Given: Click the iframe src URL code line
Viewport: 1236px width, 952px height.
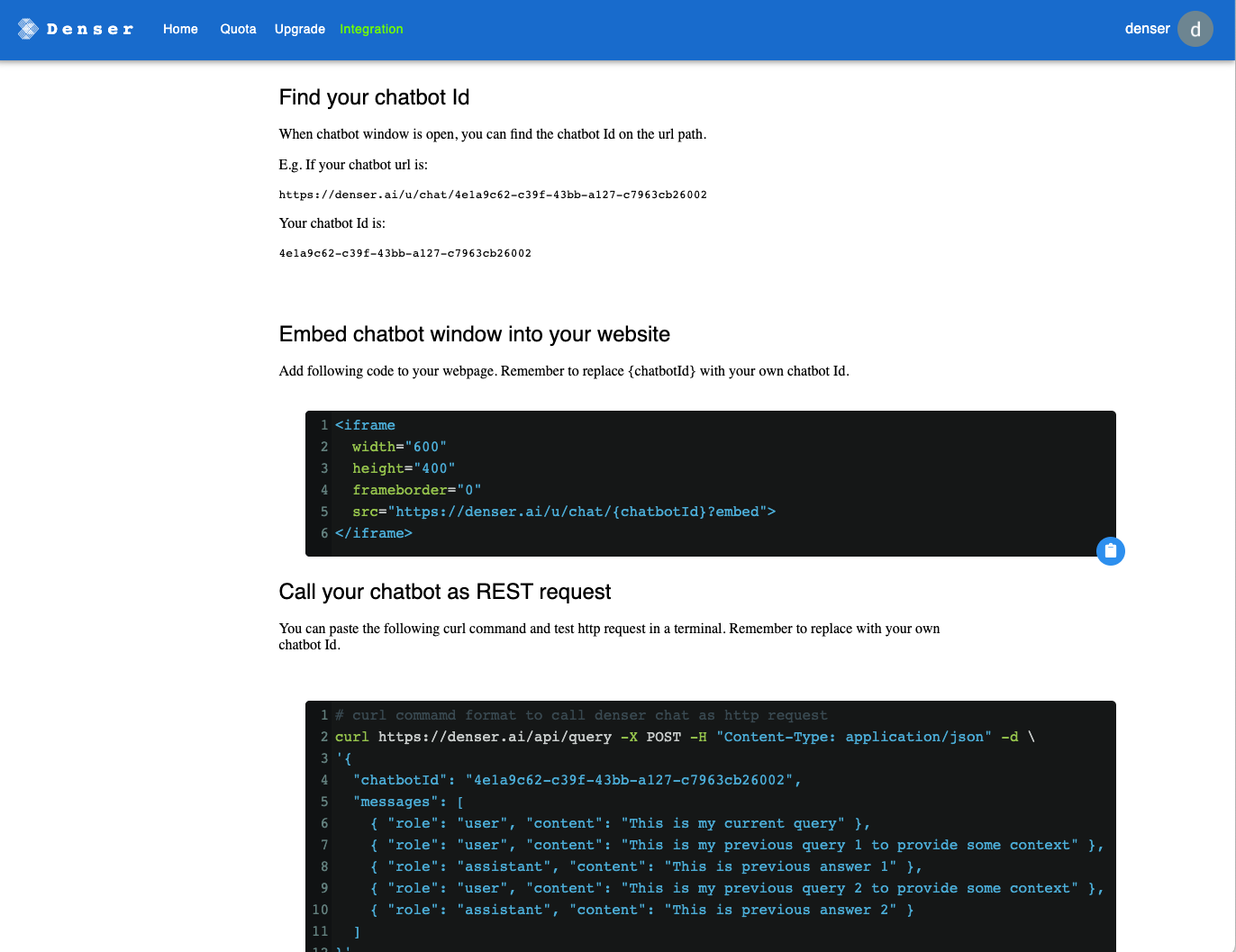Looking at the screenshot, I should tap(564, 512).
